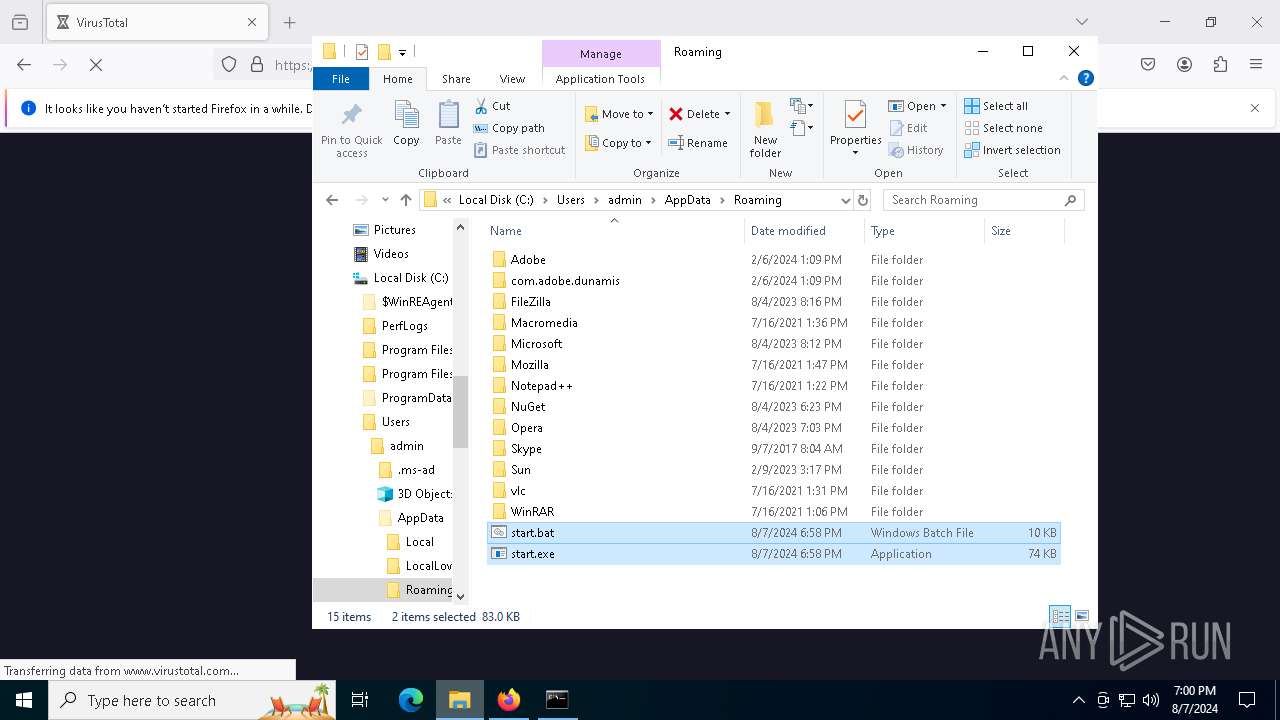Select Notepad++ folder
Screen dimensions: 1280x720
pyautogui.click(x=541, y=386)
